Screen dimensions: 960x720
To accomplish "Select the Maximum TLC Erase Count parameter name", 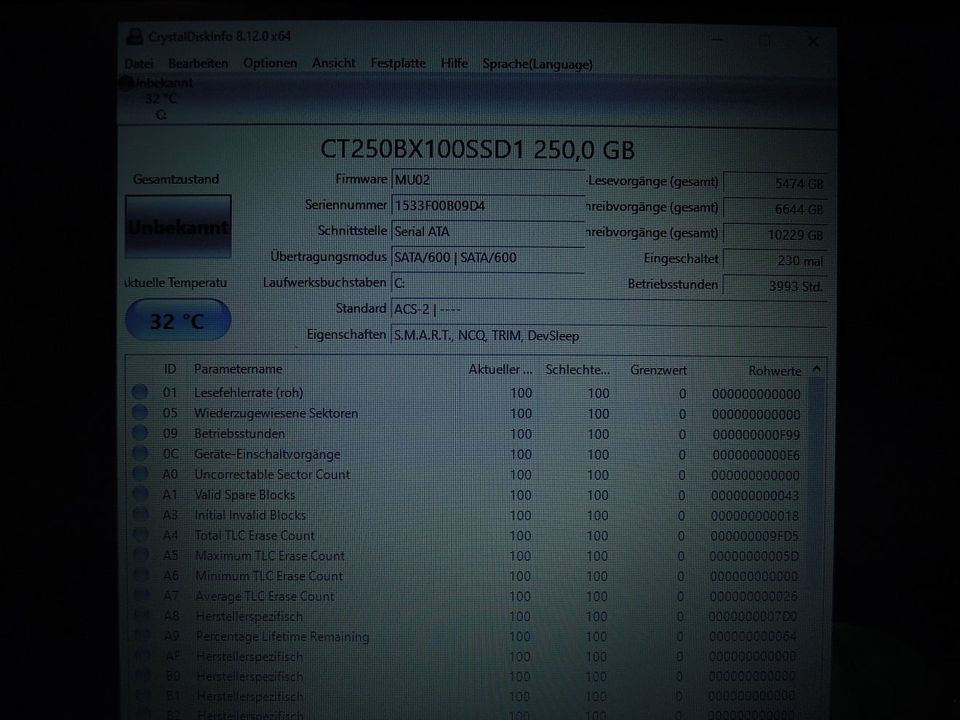I will click(x=270, y=555).
